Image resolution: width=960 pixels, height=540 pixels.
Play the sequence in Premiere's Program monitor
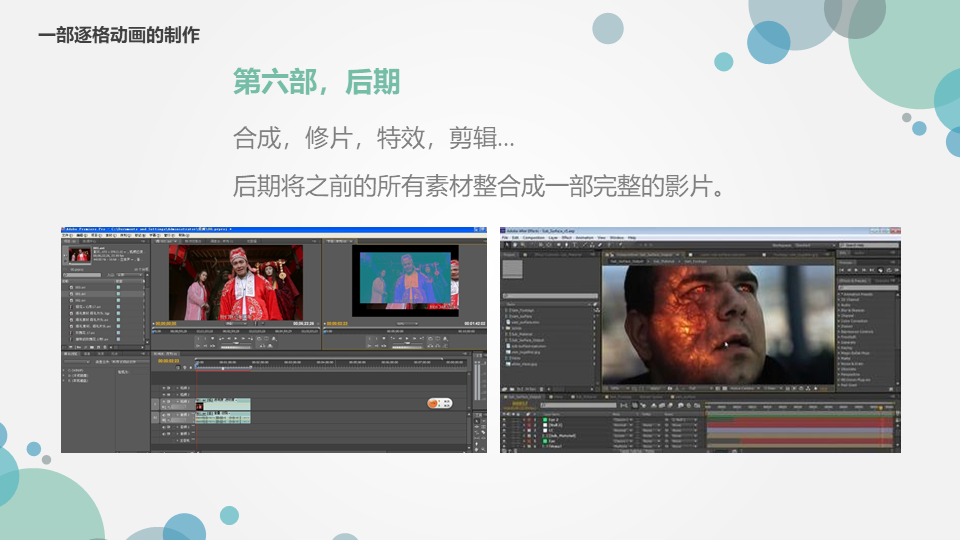click(407, 338)
